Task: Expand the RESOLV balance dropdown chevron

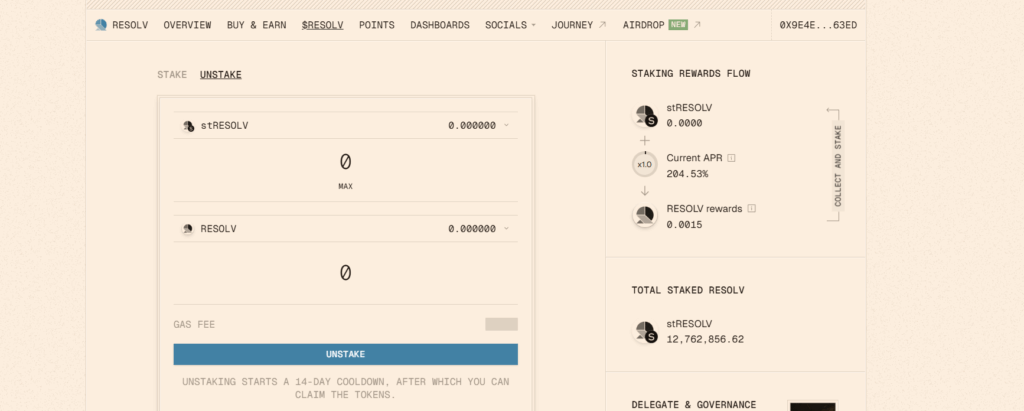Action: [x=506, y=229]
